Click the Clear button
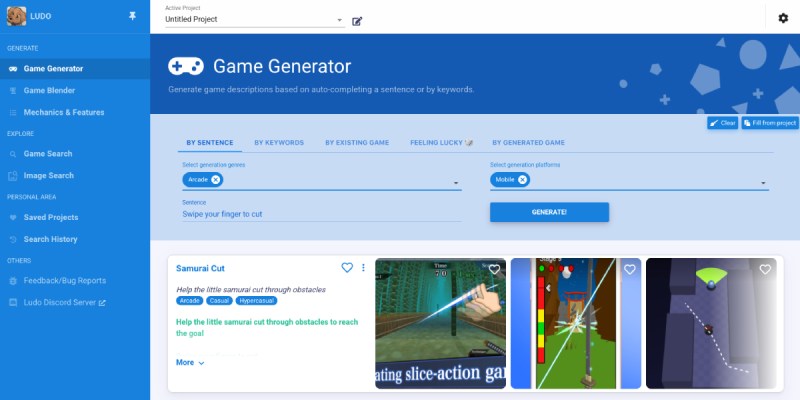 click(722, 123)
